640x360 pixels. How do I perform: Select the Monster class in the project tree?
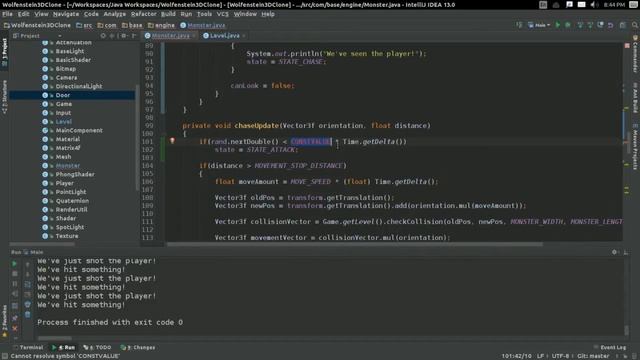[67, 166]
